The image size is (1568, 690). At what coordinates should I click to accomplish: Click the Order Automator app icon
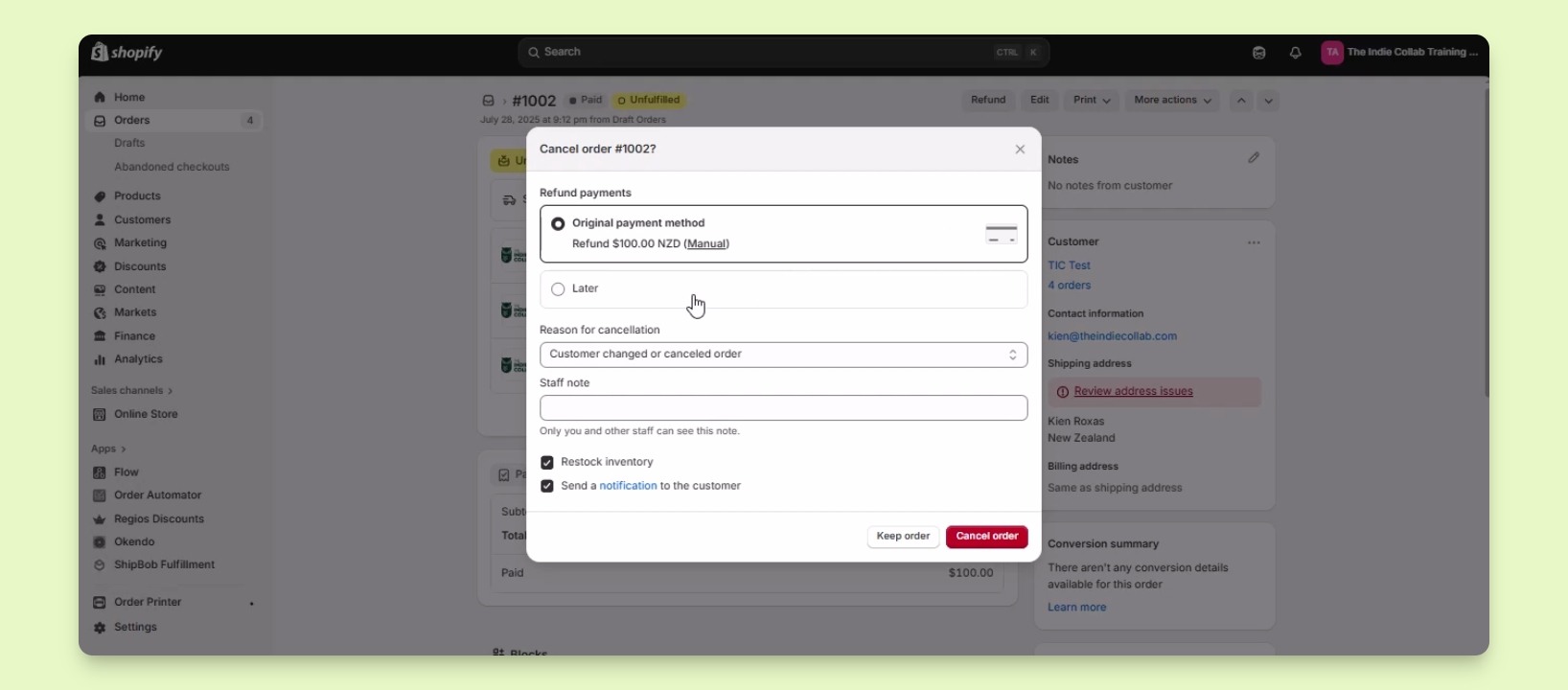coord(100,495)
